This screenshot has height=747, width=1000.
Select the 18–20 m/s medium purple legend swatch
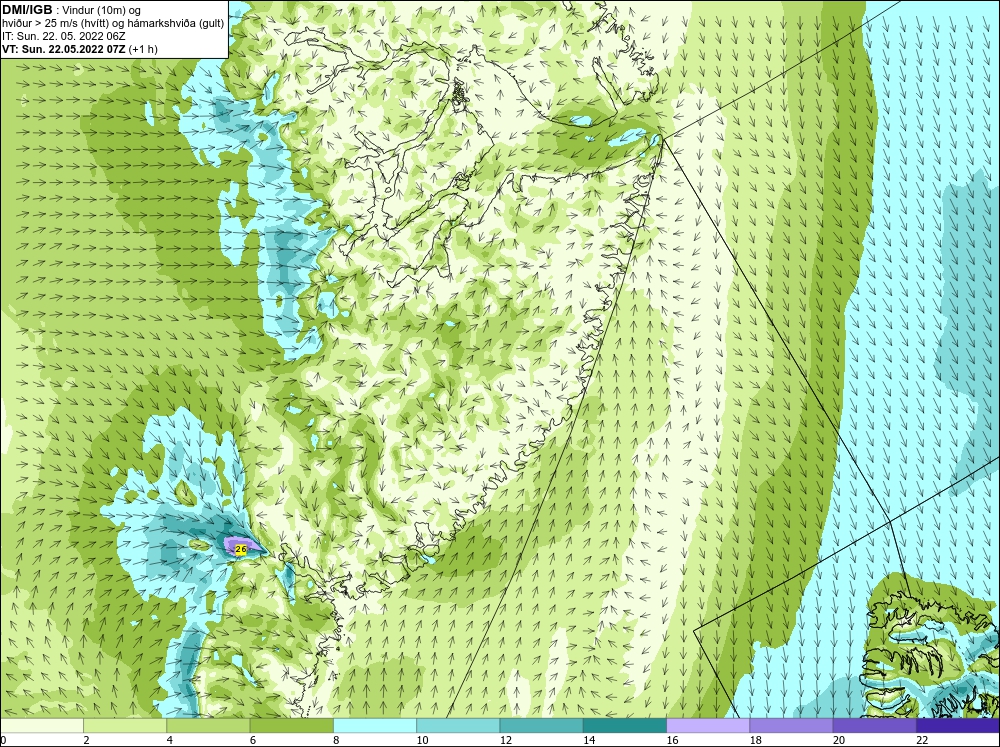tap(791, 725)
